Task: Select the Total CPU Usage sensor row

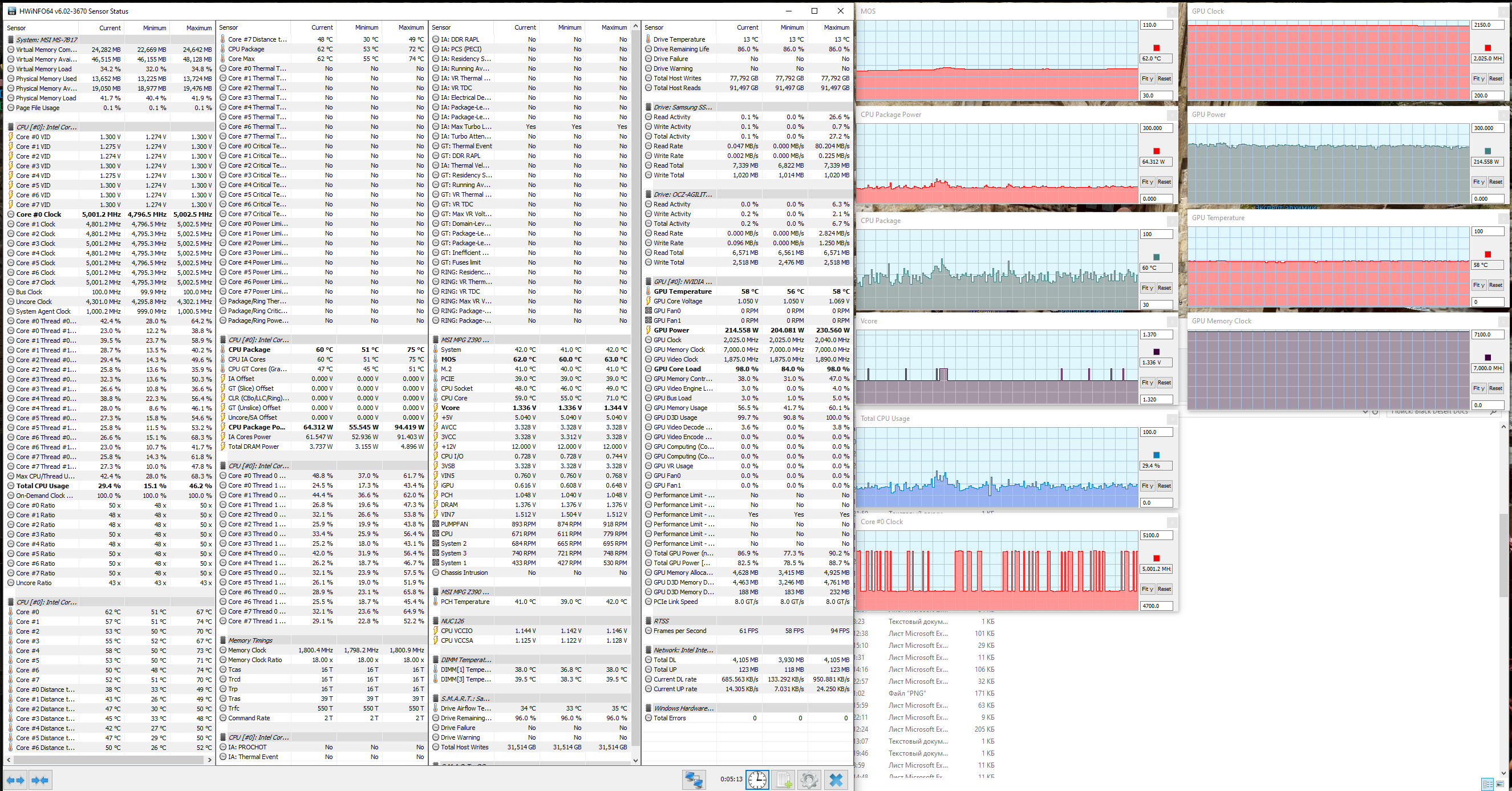Action: click(x=42, y=486)
